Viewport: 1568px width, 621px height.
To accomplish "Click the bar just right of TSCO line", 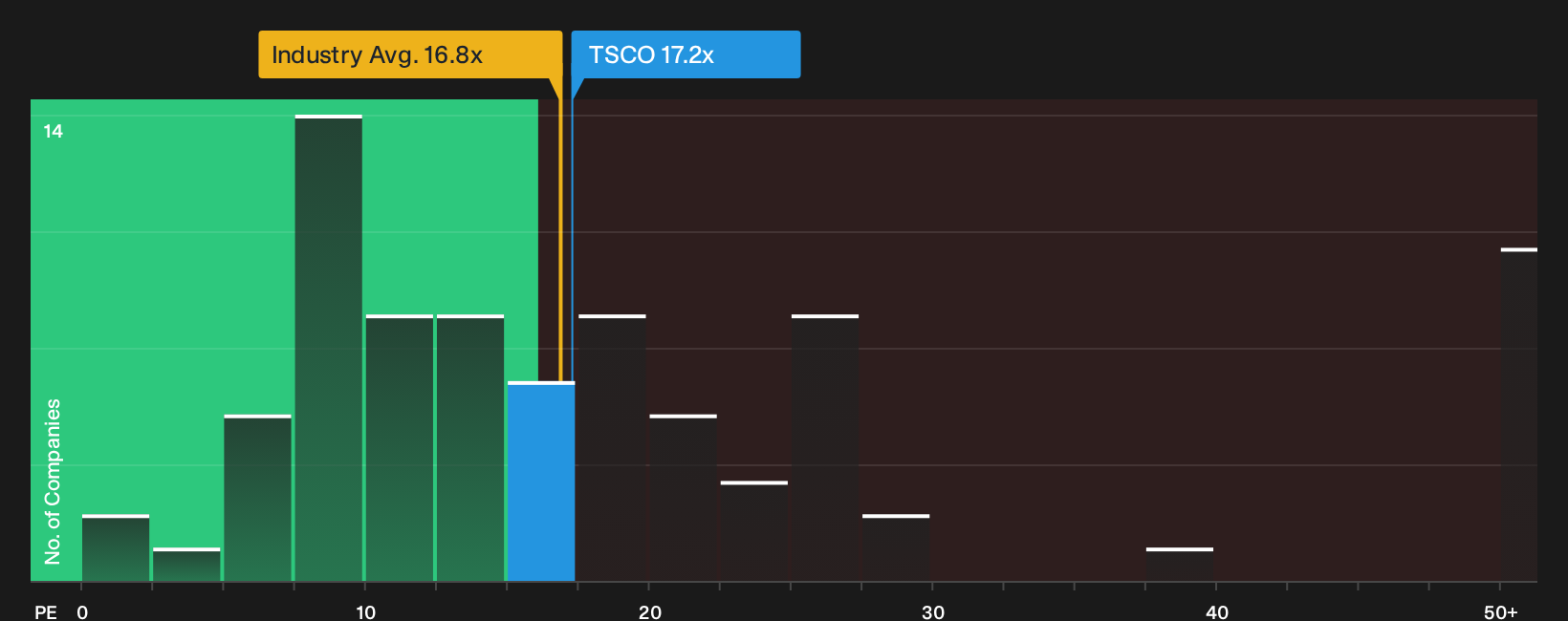I will point(612,448).
